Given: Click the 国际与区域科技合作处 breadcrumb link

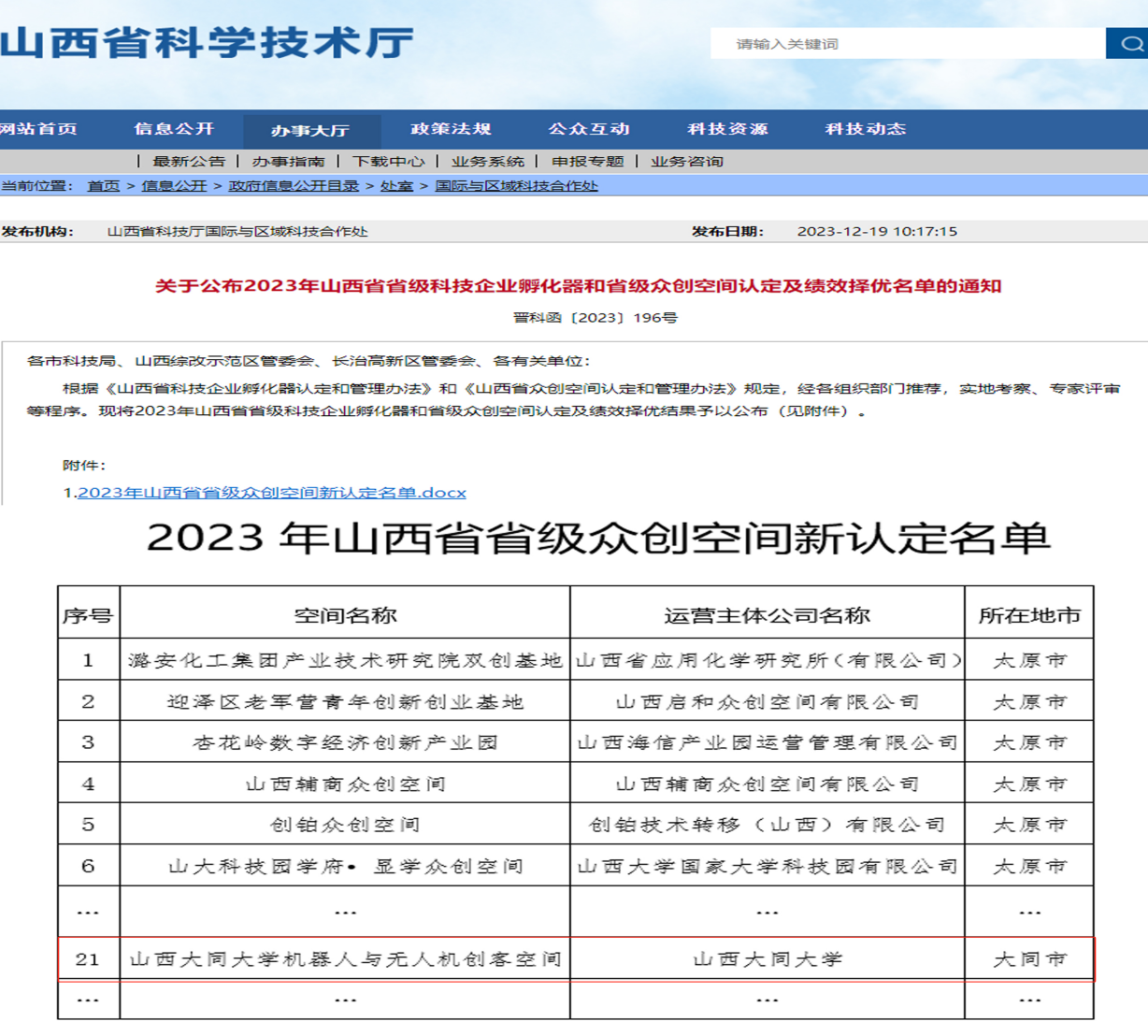Looking at the screenshot, I should (516, 186).
